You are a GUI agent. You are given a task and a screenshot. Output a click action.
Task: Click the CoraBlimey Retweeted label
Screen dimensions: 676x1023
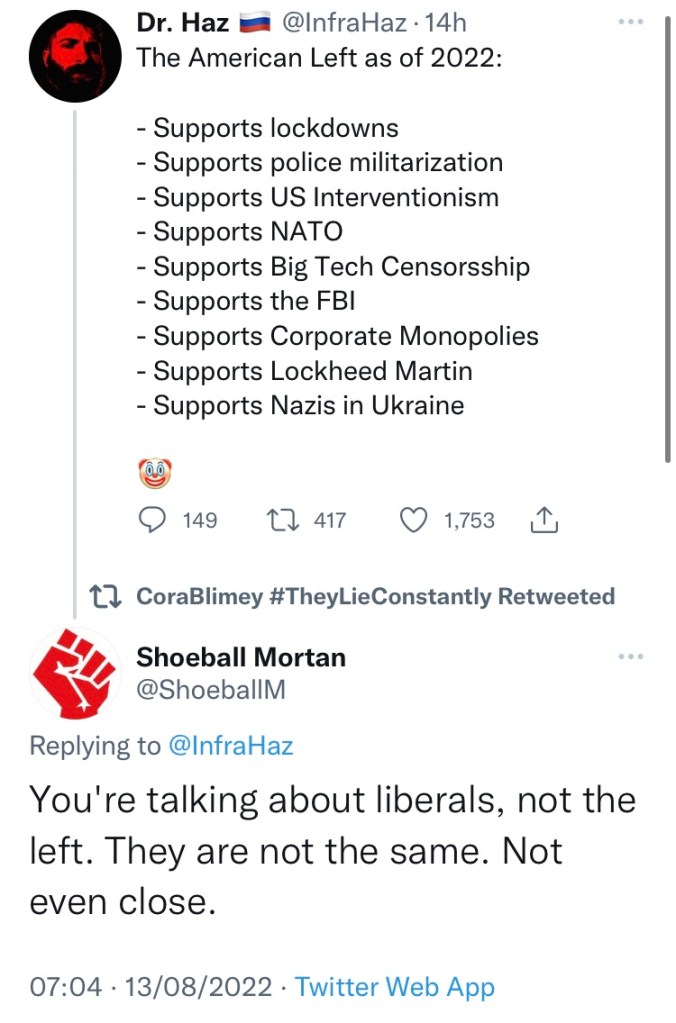tap(374, 597)
